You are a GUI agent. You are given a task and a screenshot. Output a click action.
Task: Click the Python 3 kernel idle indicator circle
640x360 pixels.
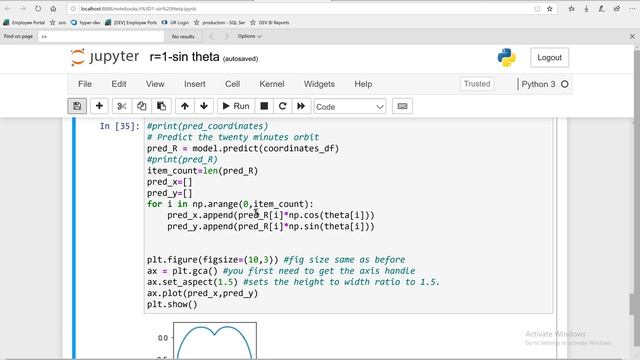click(564, 84)
